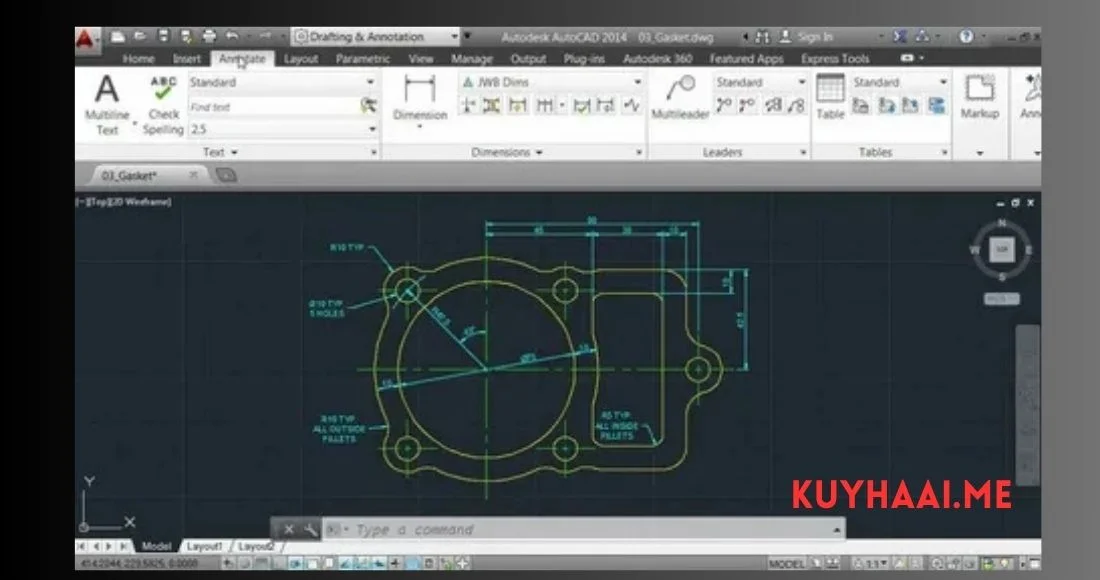Viewport: 1100px width, 580px height.
Task: Open the text height 2.5 dropdown
Action: tap(372, 129)
